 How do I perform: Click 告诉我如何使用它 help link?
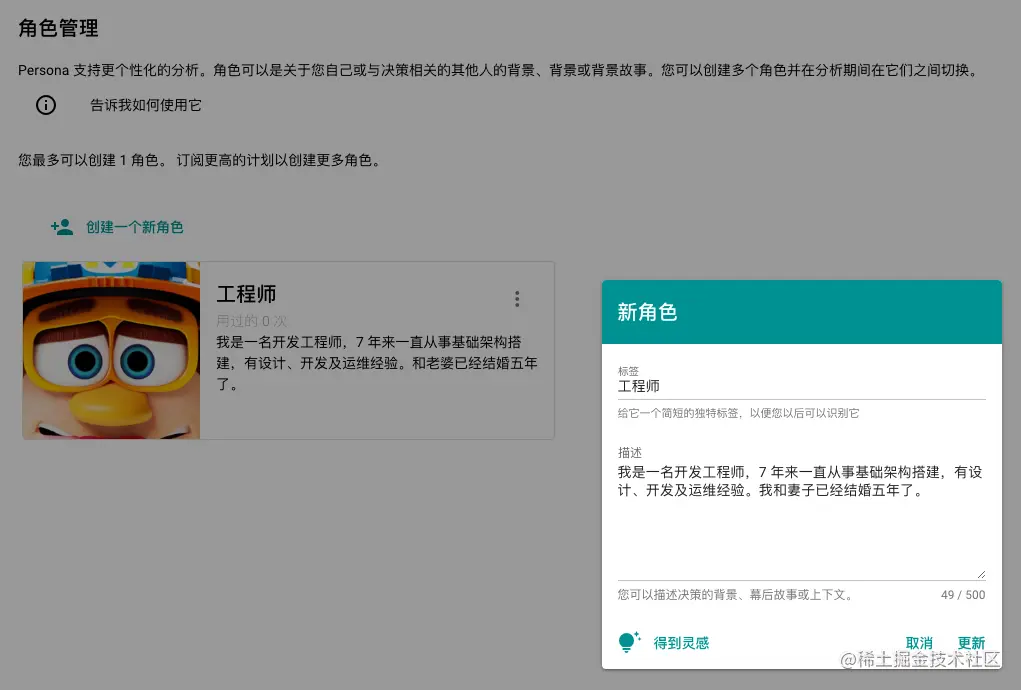pyautogui.click(x=144, y=105)
